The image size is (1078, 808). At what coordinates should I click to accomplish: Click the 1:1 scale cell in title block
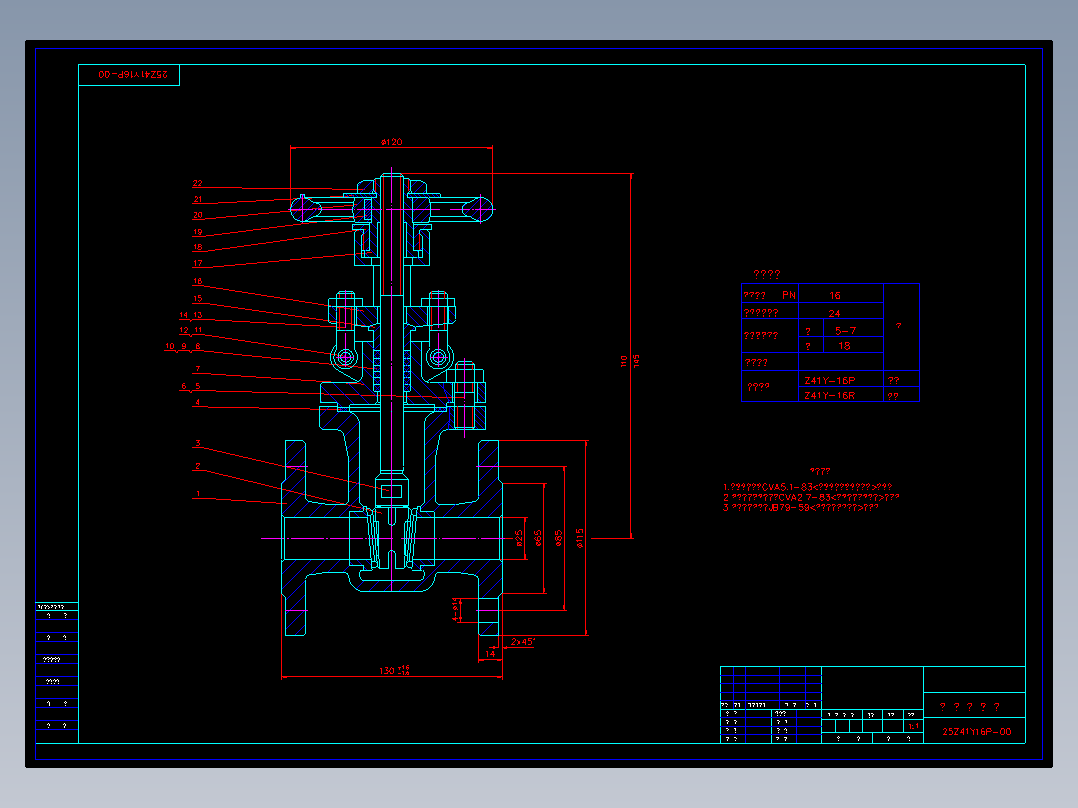913,725
